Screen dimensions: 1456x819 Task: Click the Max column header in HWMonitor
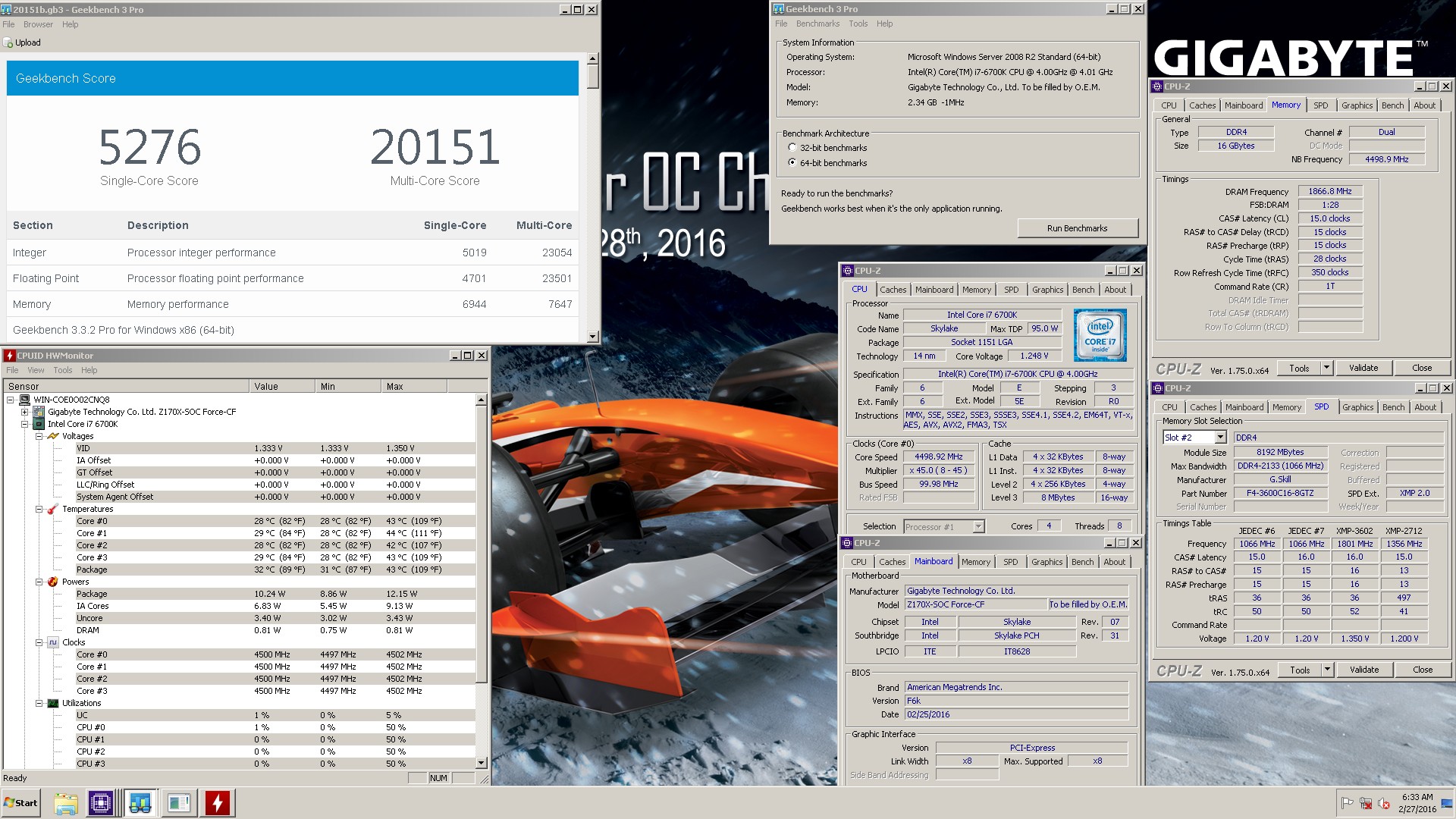tap(414, 386)
